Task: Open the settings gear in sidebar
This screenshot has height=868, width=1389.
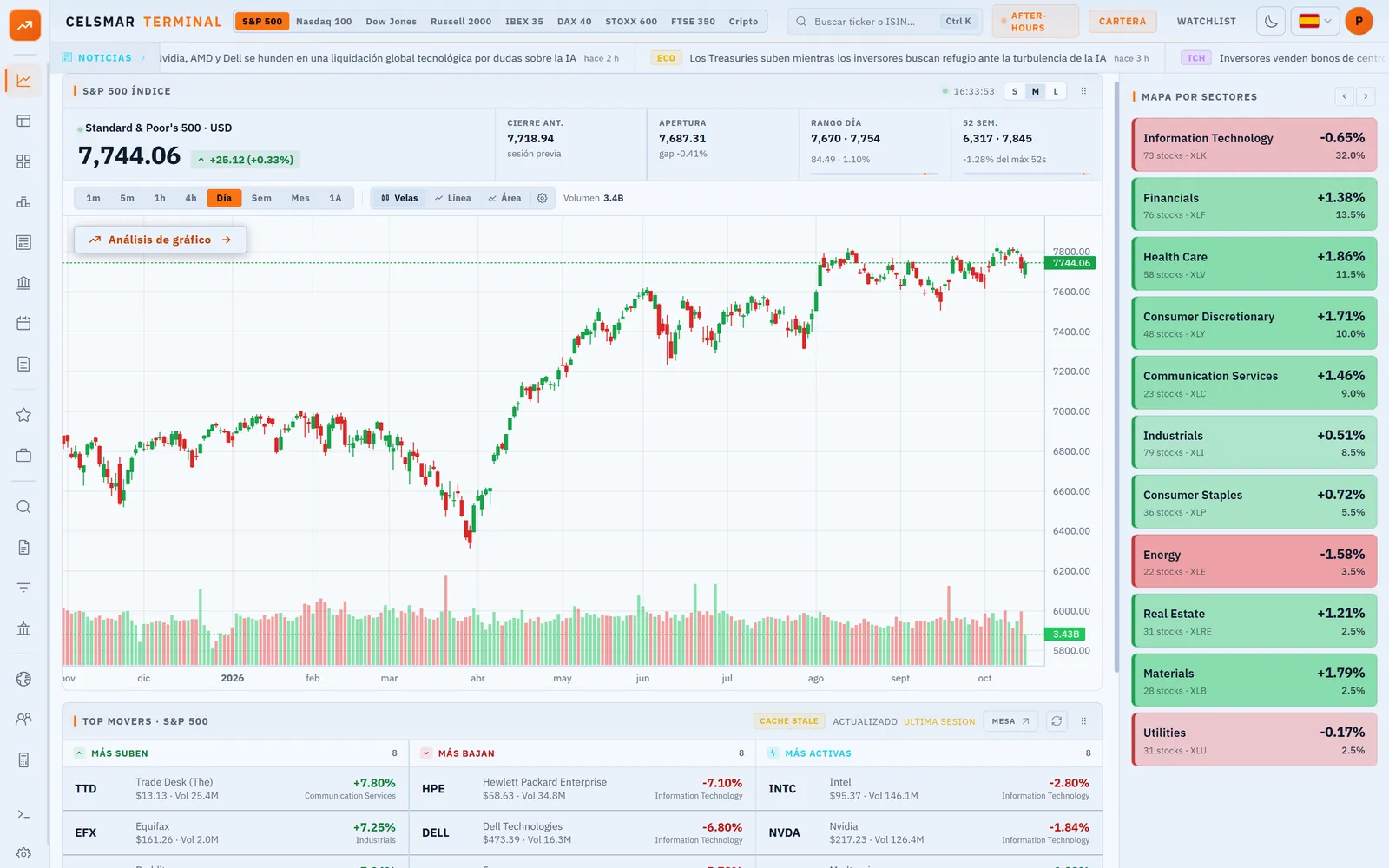Action: point(23,854)
